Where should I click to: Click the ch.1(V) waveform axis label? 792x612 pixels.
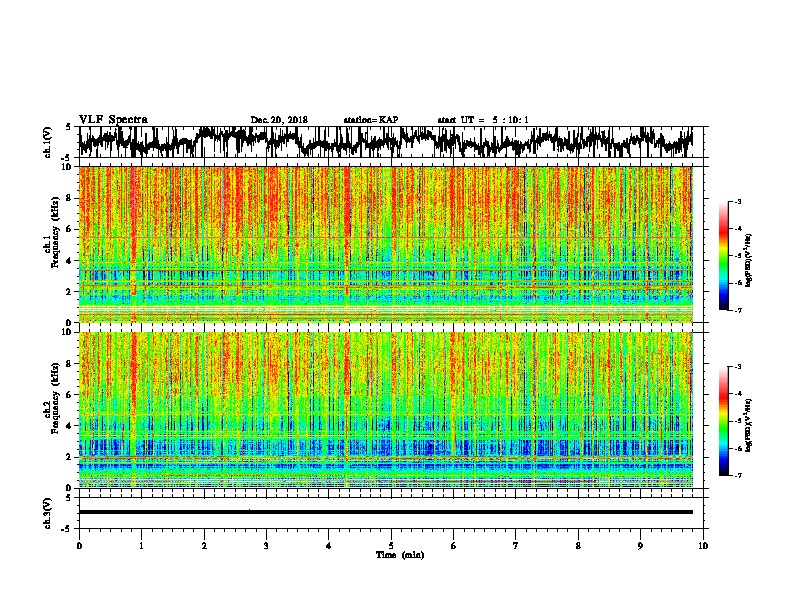click(47, 142)
